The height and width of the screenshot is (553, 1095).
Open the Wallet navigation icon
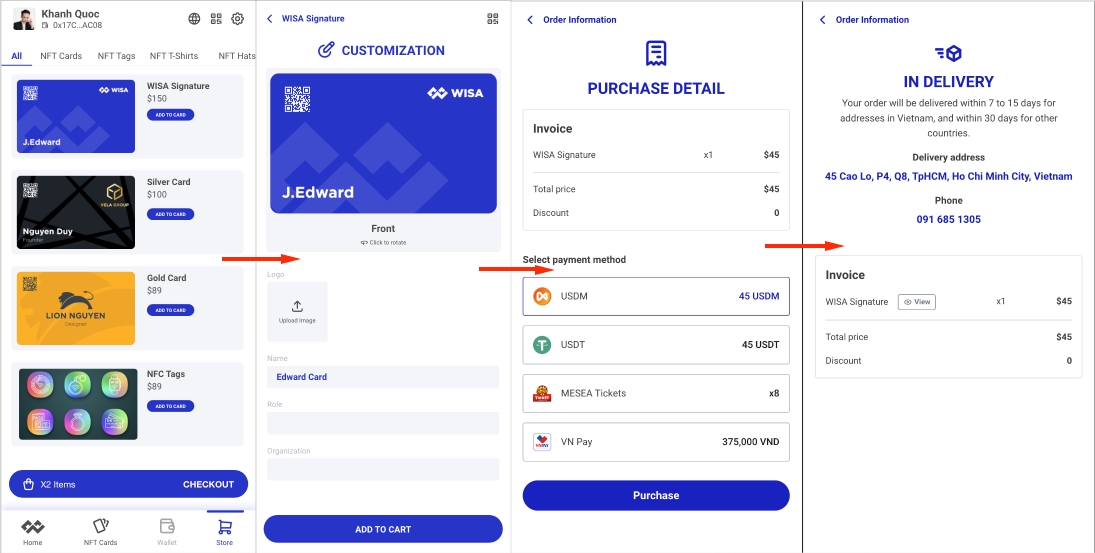coord(167,527)
